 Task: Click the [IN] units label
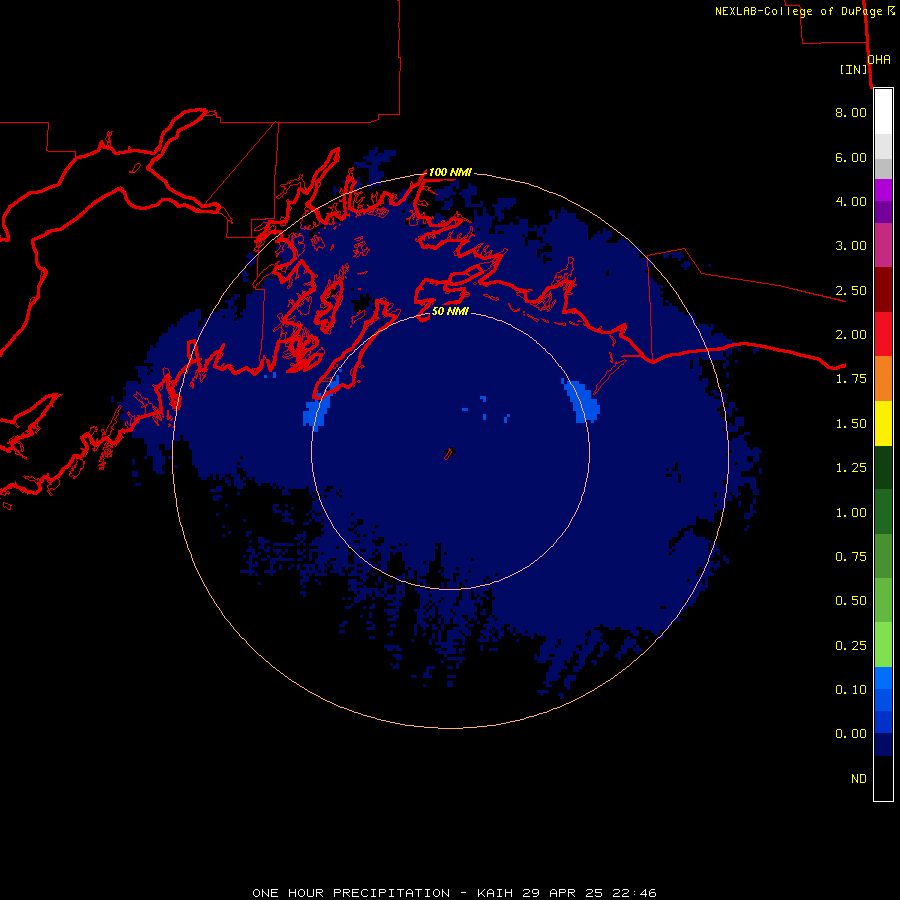(854, 69)
